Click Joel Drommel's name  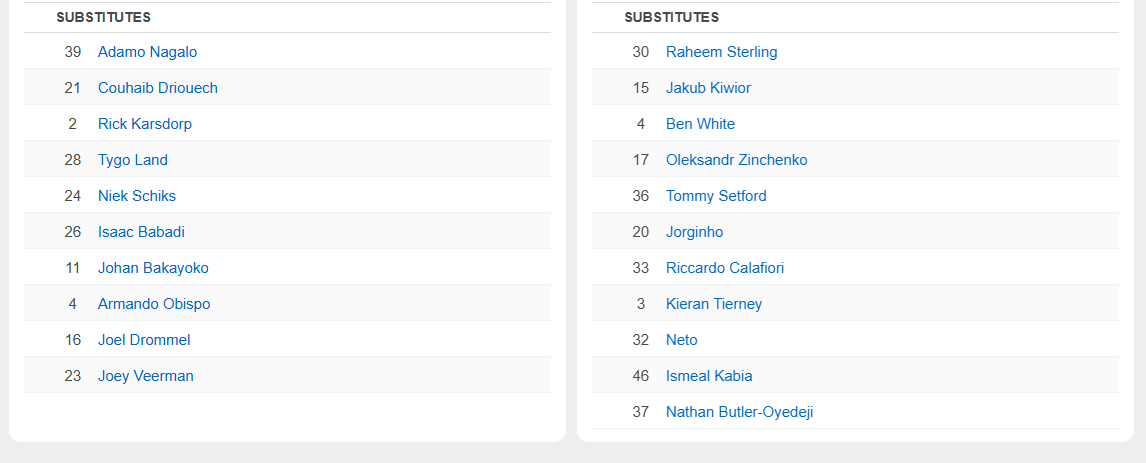pyautogui.click(x=144, y=340)
